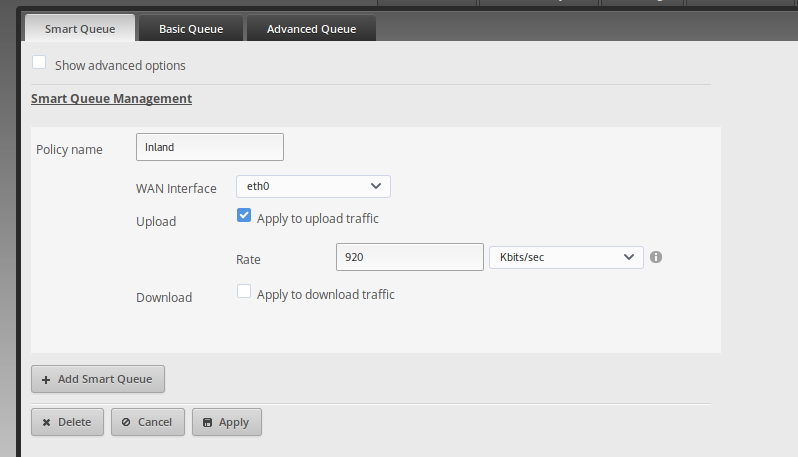
Task: Click the plus icon to add a smart queue
Action: (46, 380)
